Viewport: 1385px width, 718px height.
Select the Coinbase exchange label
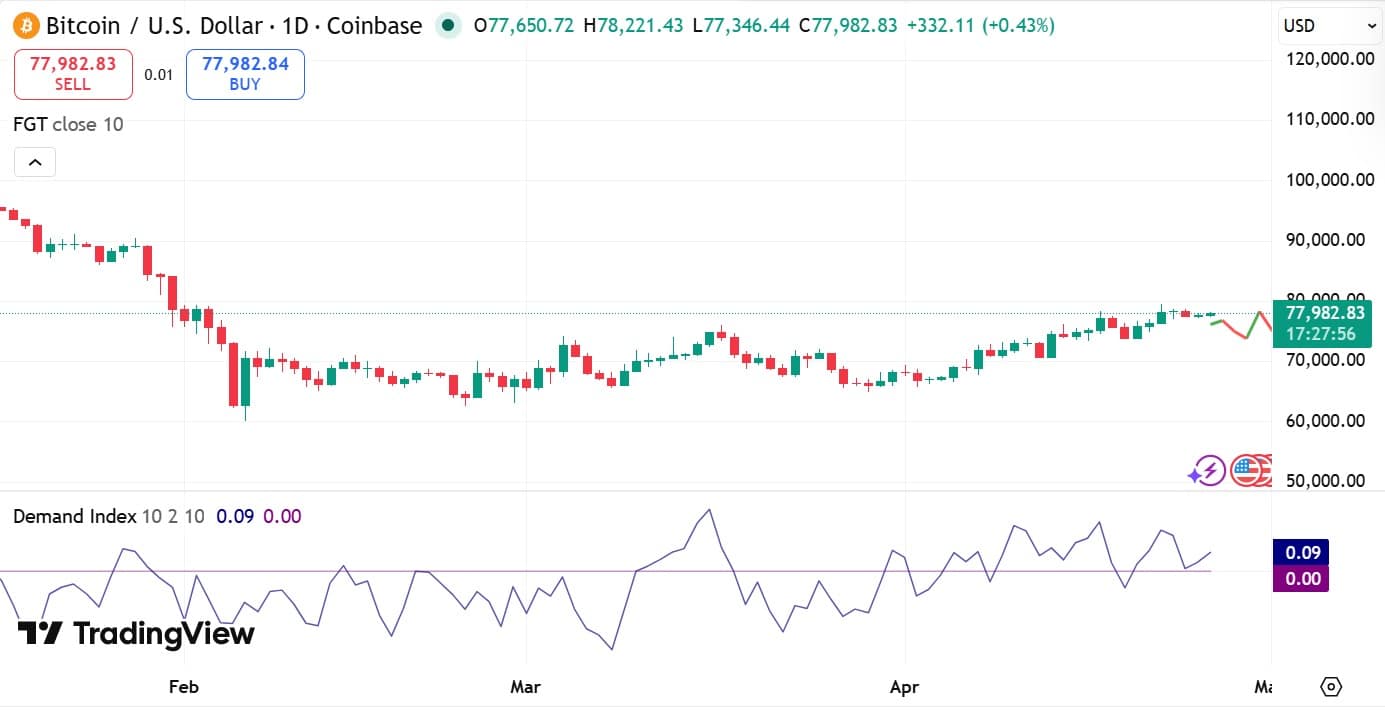373,26
